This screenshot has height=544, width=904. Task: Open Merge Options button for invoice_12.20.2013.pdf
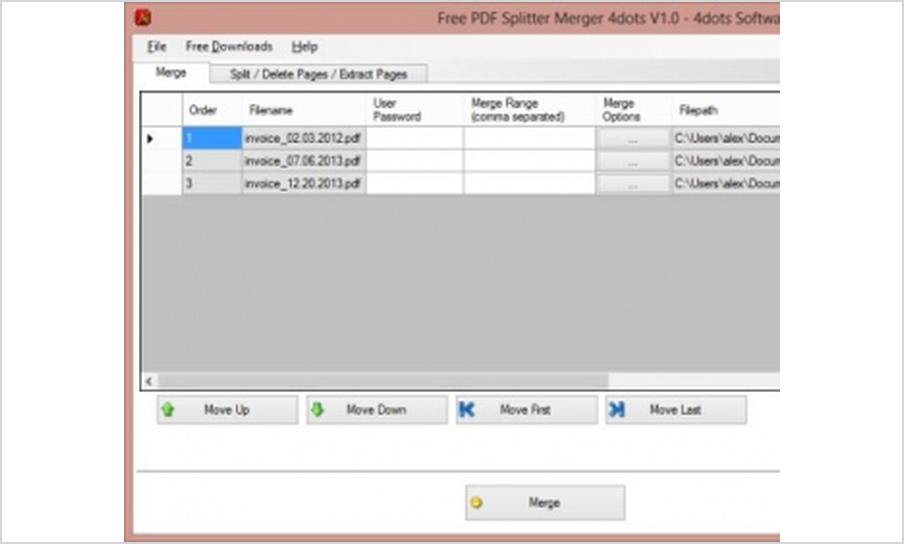pos(633,184)
